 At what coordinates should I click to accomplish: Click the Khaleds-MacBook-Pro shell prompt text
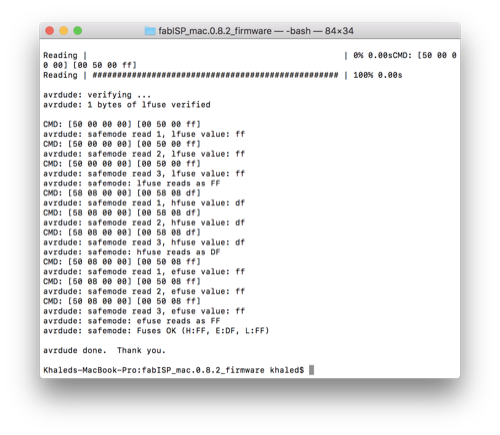pyautogui.click(x=174, y=370)
